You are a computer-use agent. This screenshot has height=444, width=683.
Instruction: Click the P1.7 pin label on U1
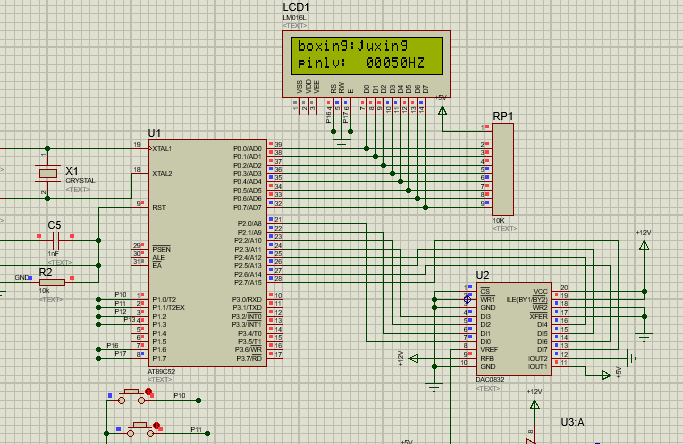coord(159,358)
